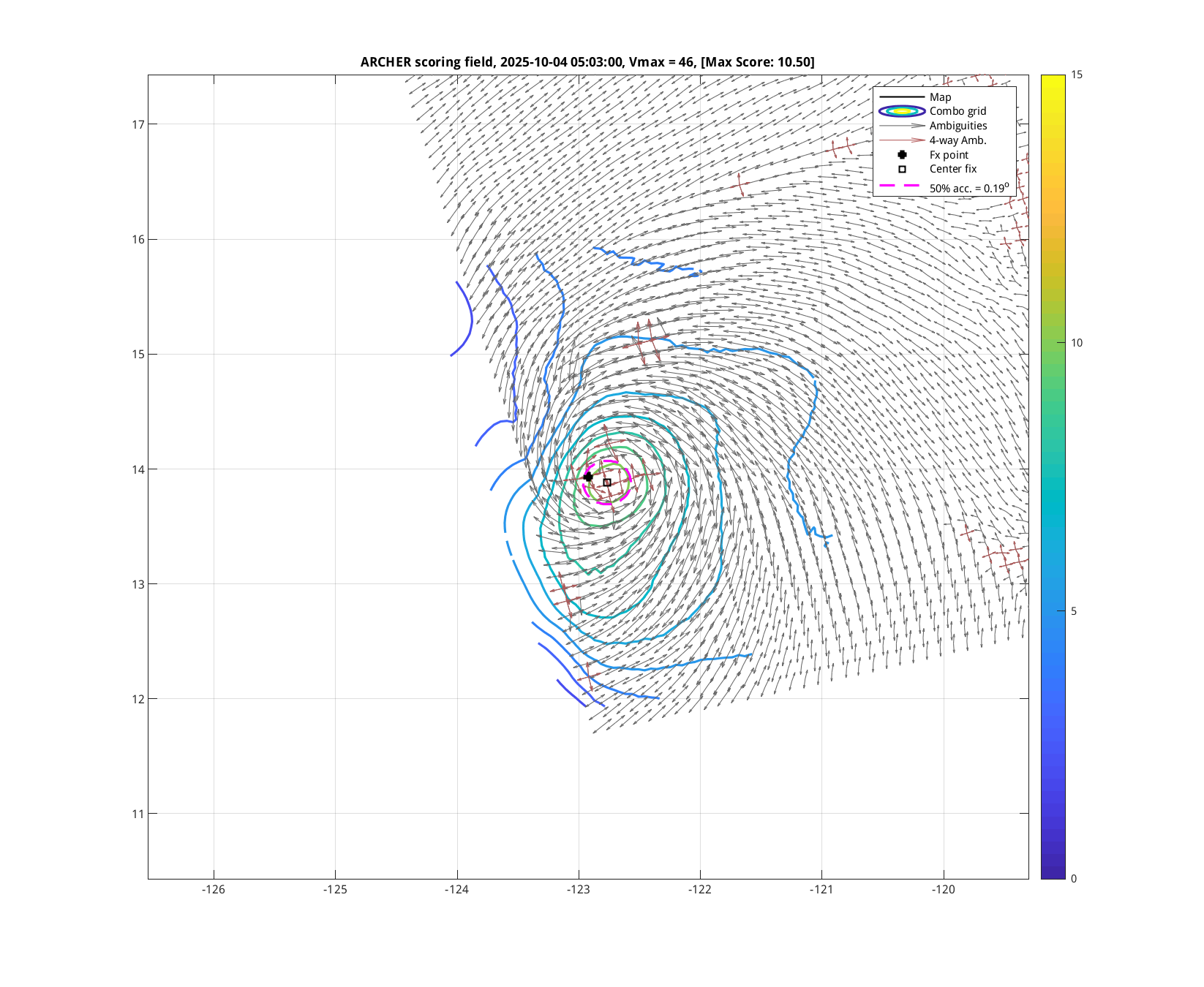
Task: Click the y-axis tick label 14
Action: click(x=138, y=469)
